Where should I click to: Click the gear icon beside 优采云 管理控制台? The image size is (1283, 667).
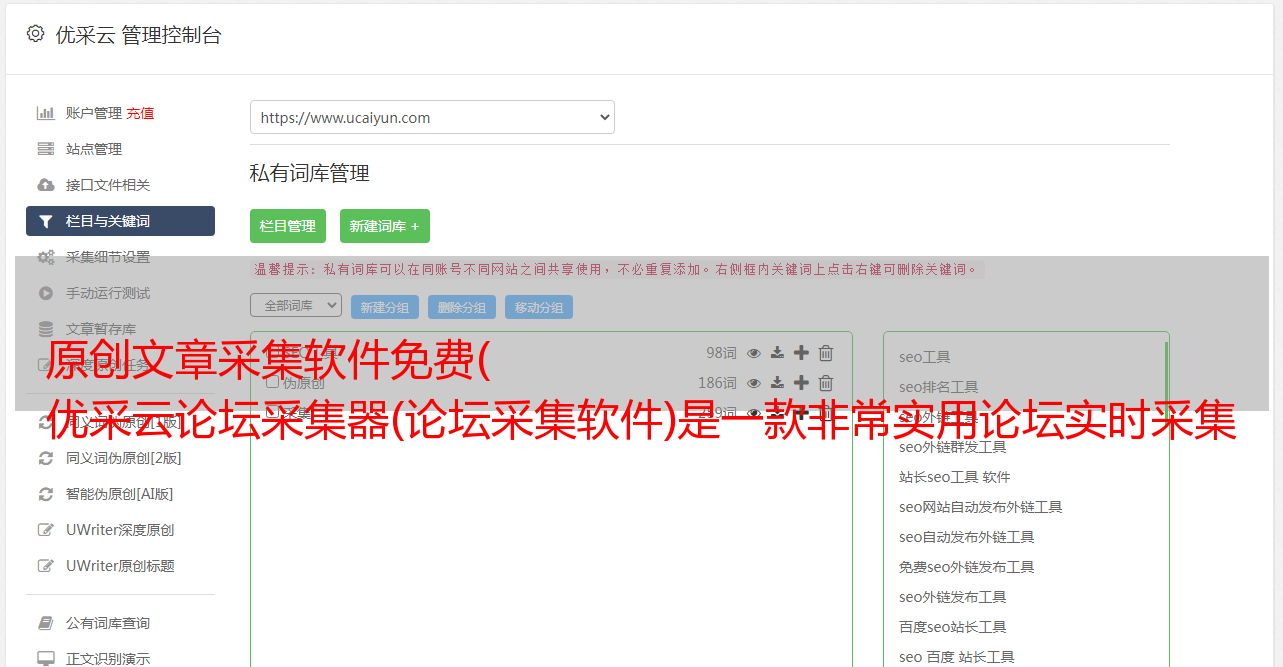[x=36, y=34]
